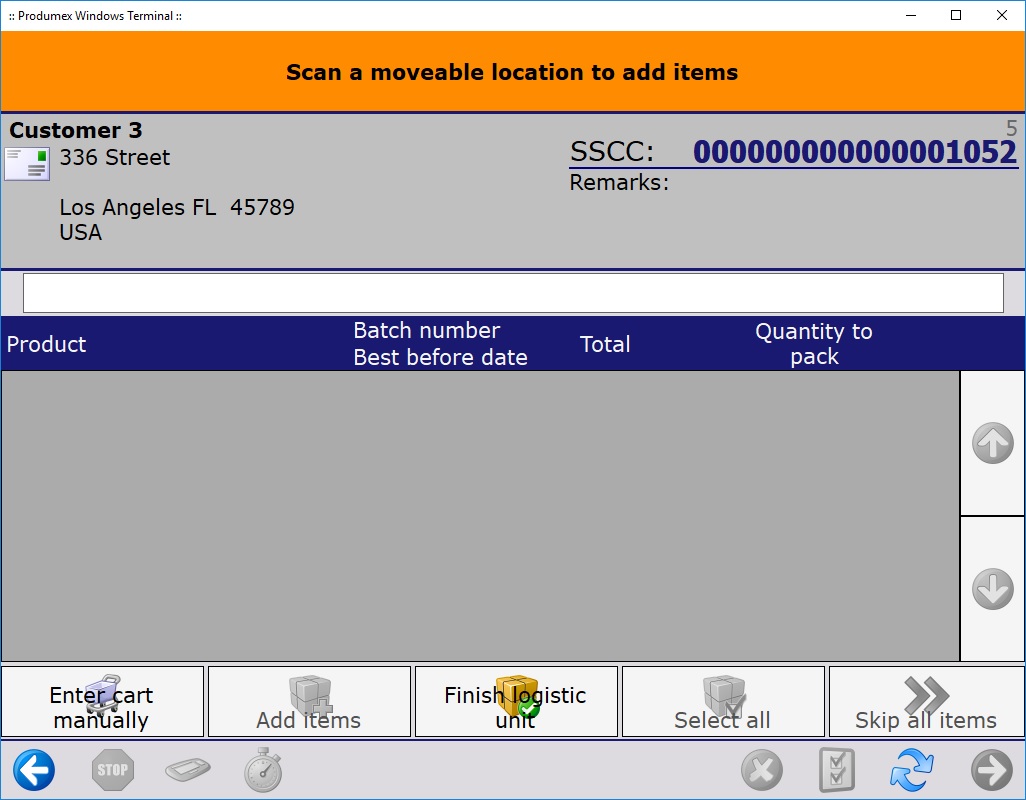Click the Add items button
Viewport: 1026px width, 800px height.
(x=309, y=701)
